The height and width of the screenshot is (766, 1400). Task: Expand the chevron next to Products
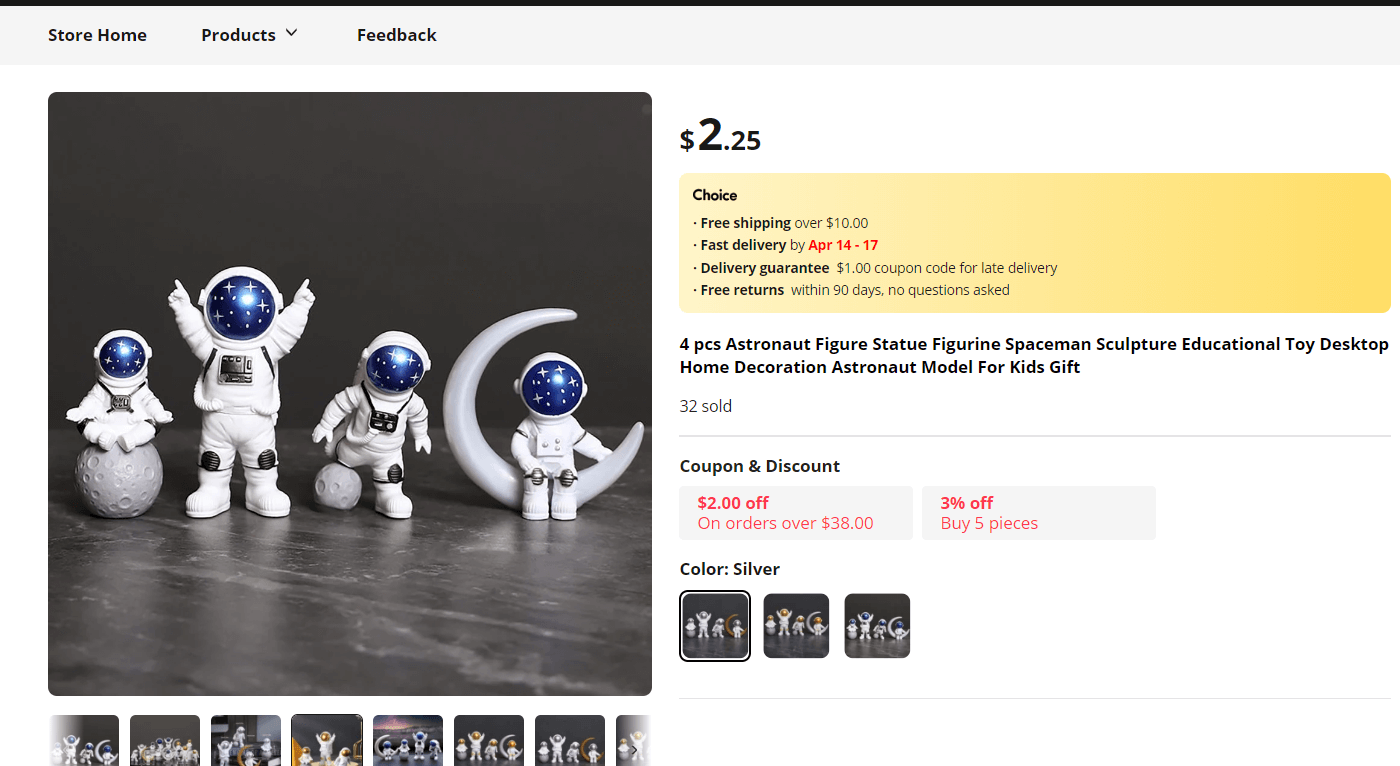coord(291,33)
